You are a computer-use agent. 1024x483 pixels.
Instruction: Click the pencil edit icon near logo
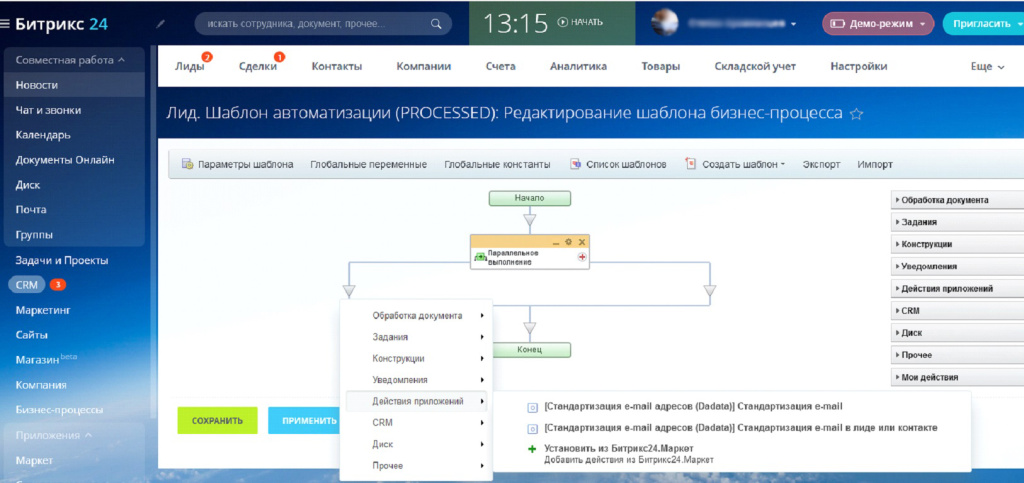click(161, 24)
